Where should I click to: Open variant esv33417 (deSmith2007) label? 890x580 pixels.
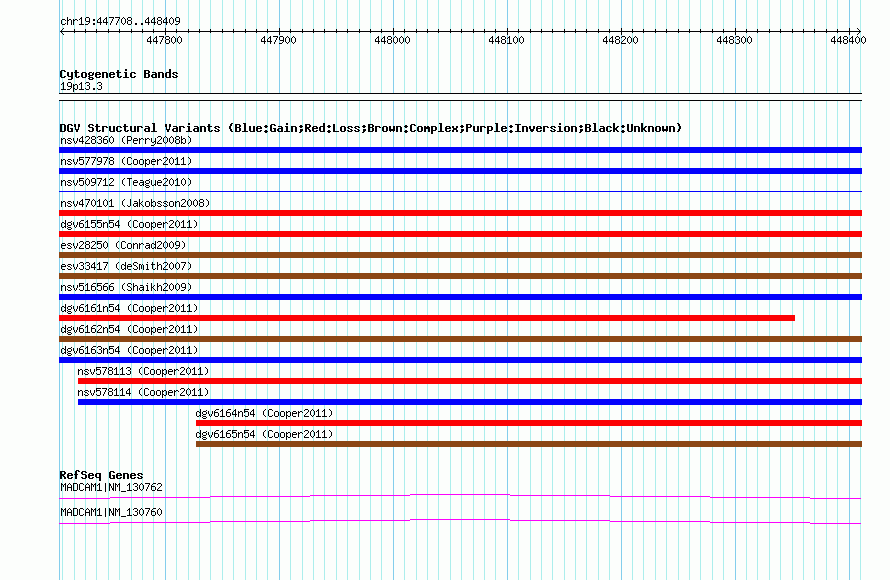[x=126, y=266]
